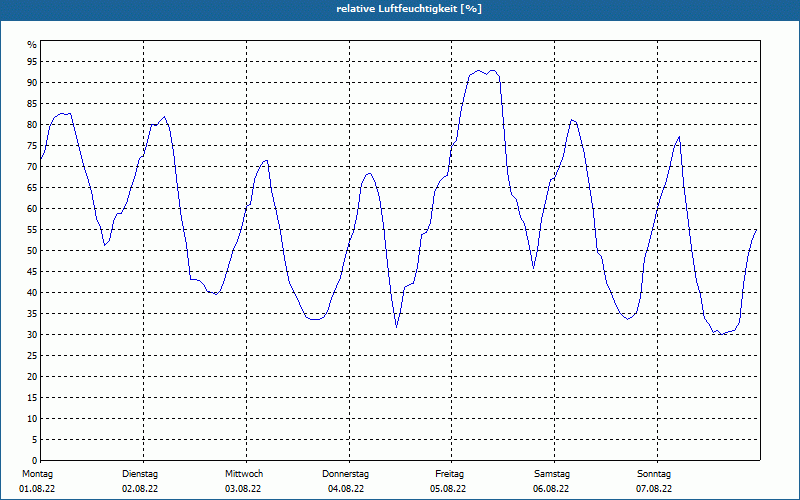
Task: Click the sharp humidity dip on Donnerstag afternoon
Action: [x=396, y=327]
